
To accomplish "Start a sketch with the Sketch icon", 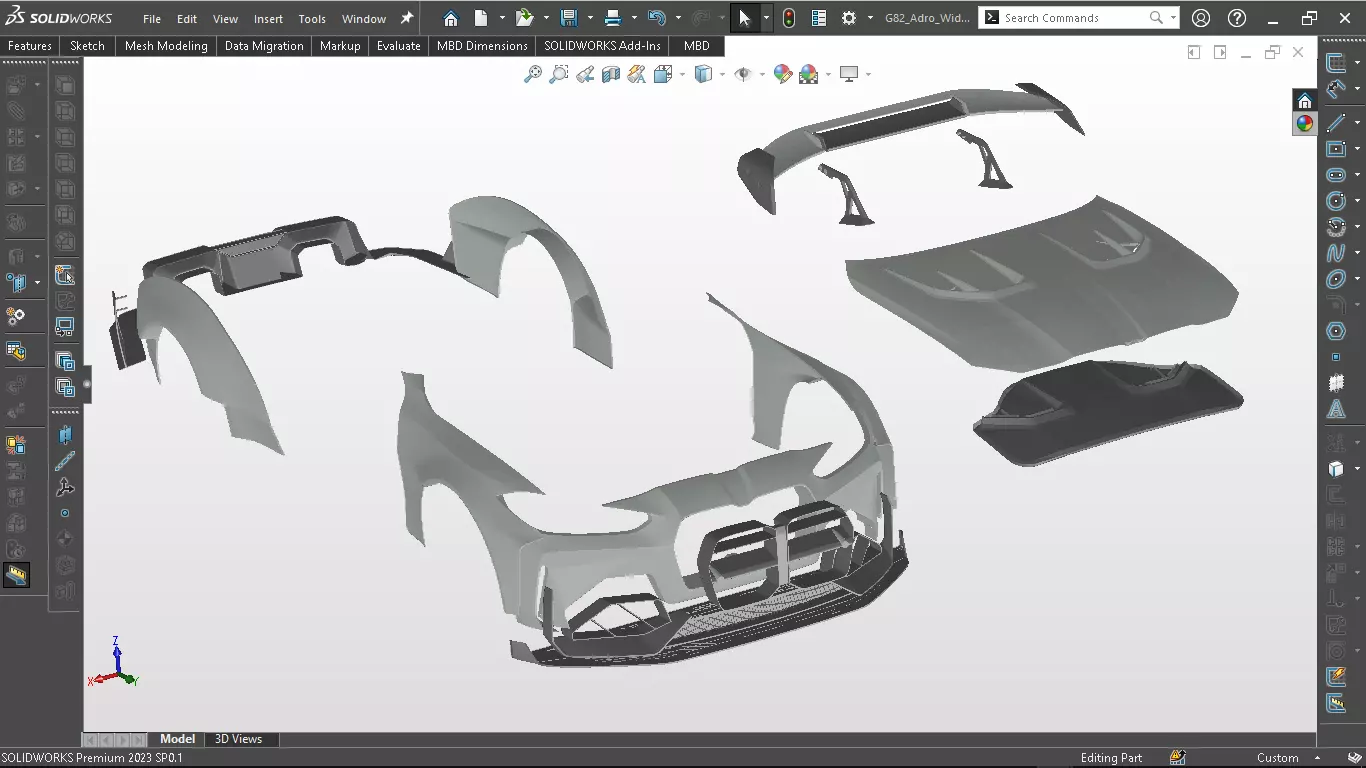I will (1336, 62).
